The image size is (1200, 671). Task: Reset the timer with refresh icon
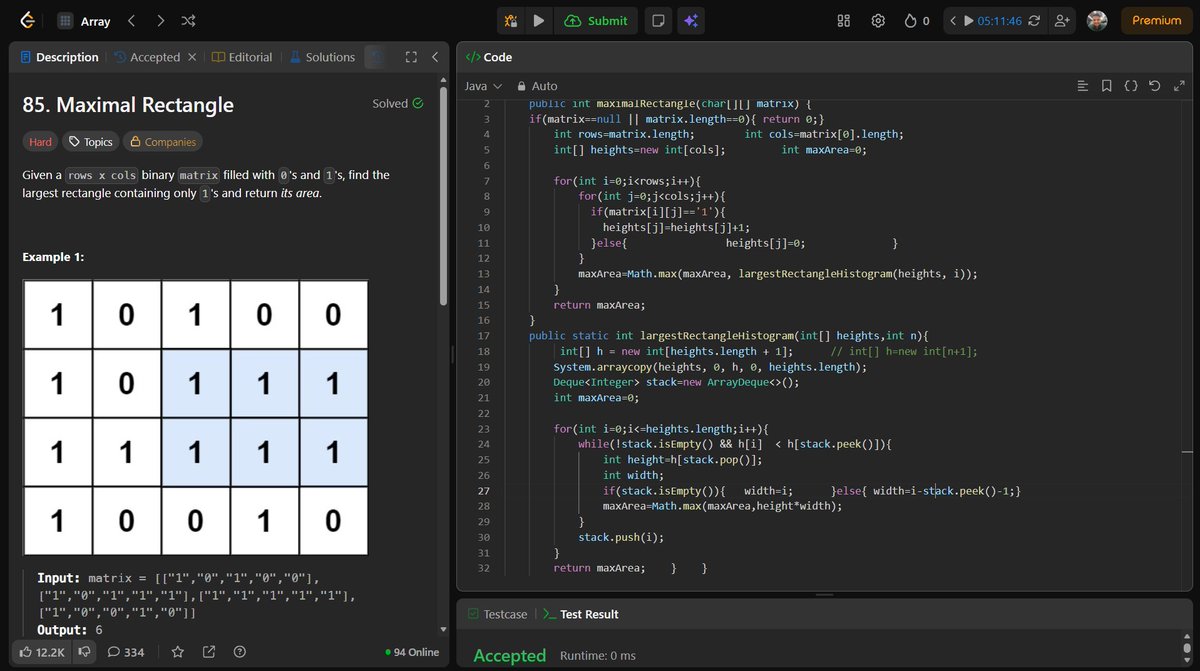tap(1034, 20)
